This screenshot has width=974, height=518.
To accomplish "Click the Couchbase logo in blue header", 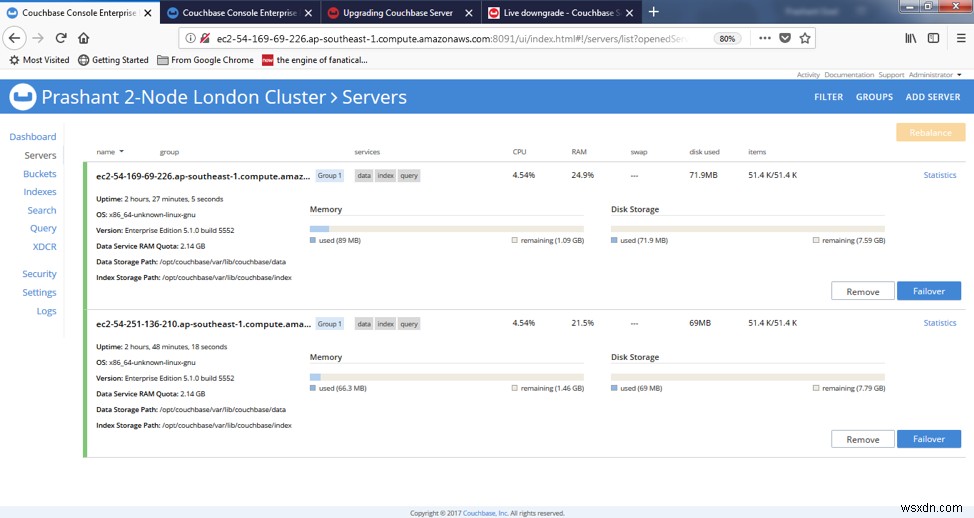I will pos(23,97).
